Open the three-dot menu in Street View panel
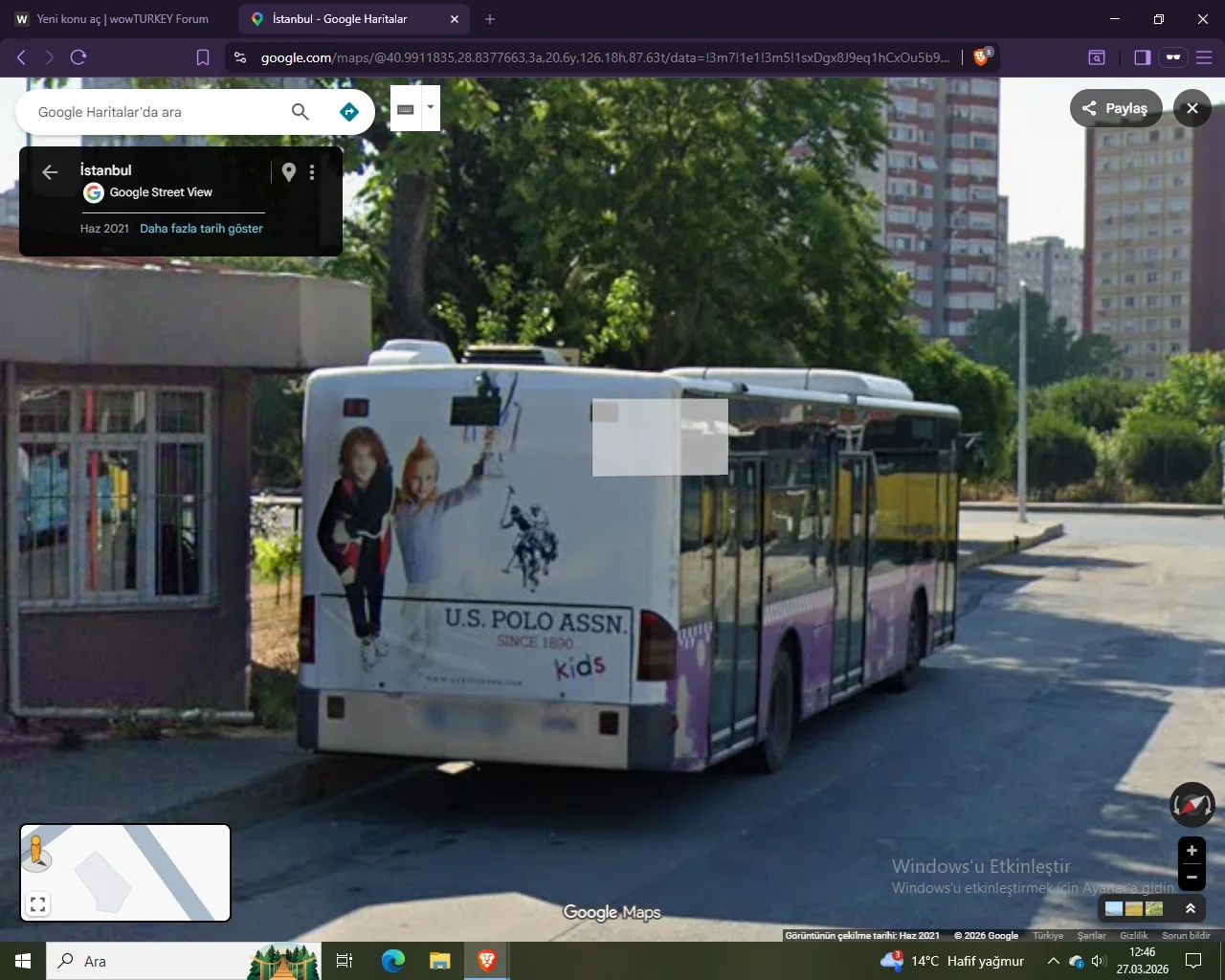This screenshot has width=1225, height=980. click(x=312, y=172)
